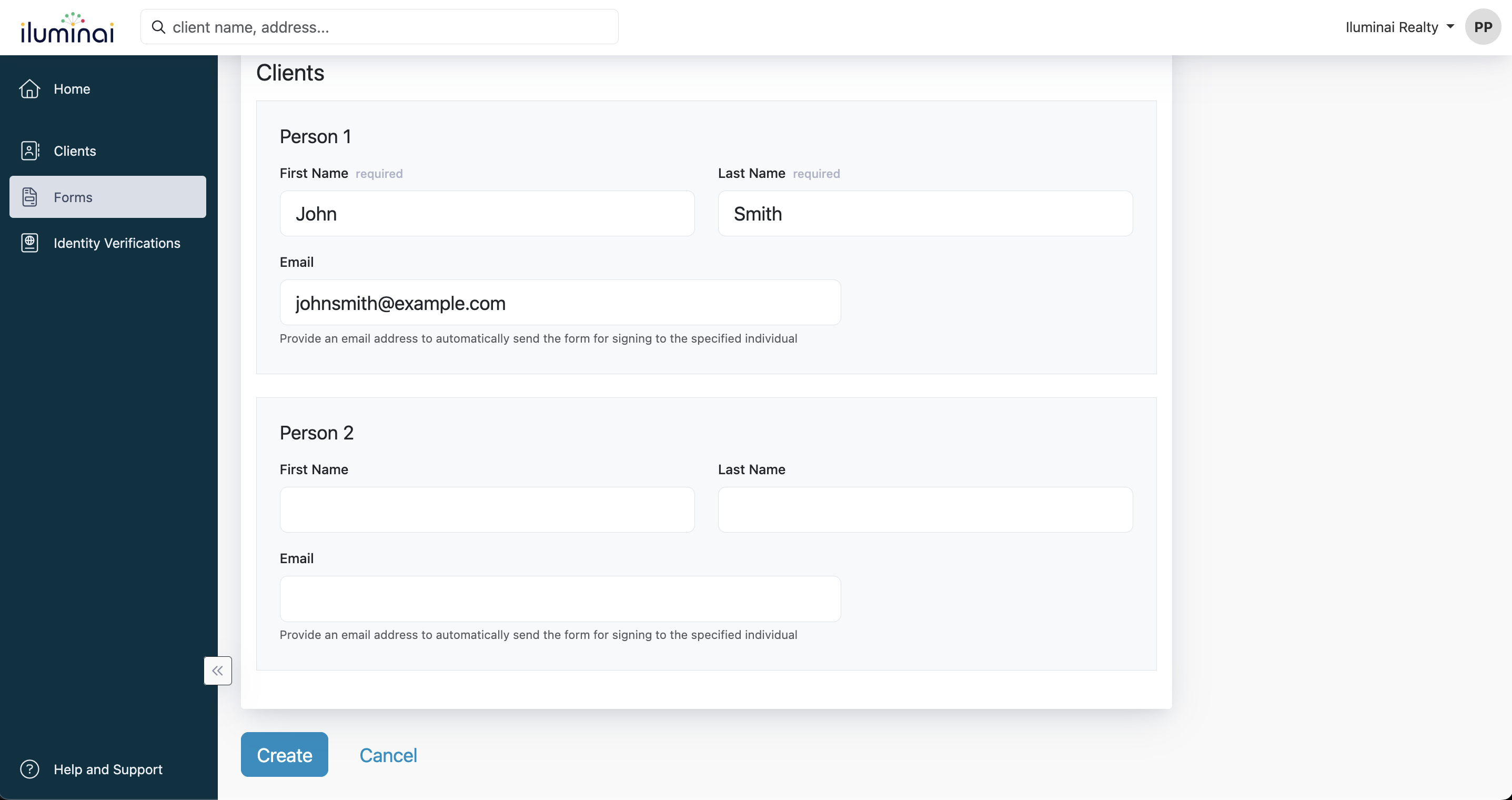Click the Identity Verifications passport icon
1512x800 pixels.
click(29, 243)
